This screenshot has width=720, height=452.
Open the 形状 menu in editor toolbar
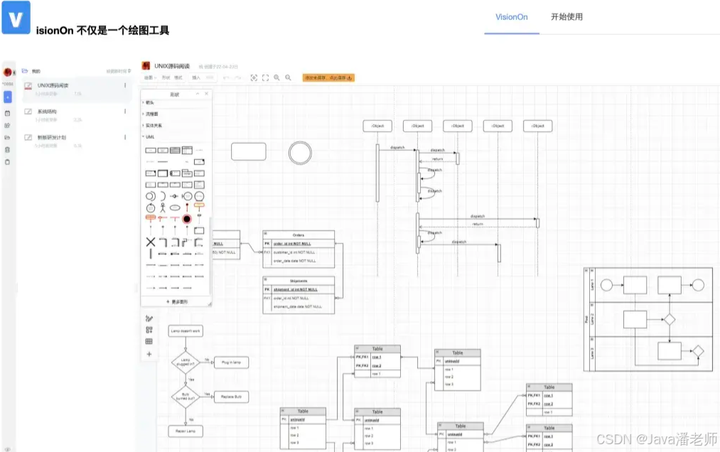[166, 78]
